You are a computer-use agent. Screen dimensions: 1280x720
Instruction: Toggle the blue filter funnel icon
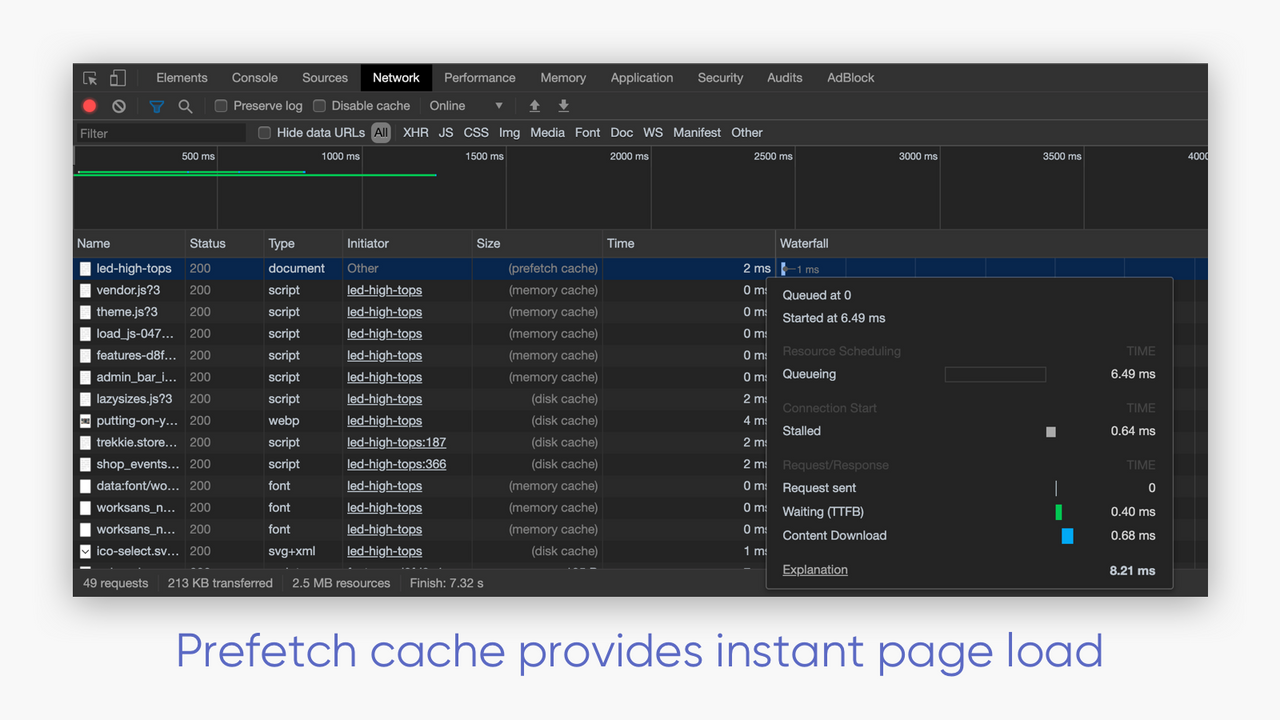coord(156,105)
